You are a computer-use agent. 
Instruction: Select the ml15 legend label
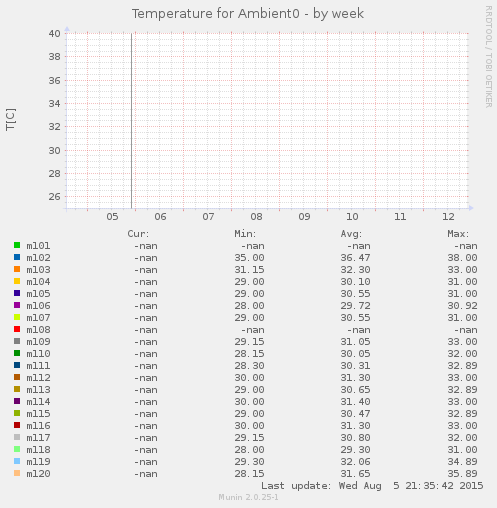[x=38, y=414]
